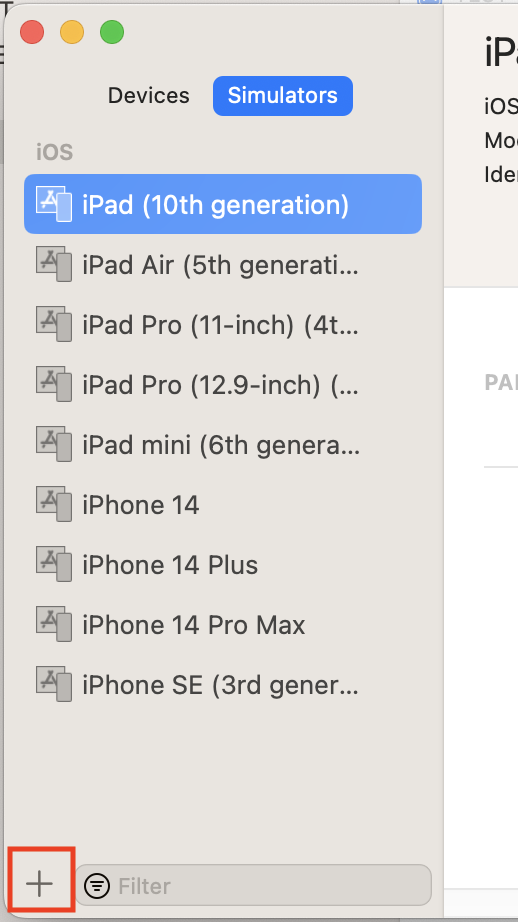Close the window with red button
The image size is (518, 922).
tap(32, 32)
